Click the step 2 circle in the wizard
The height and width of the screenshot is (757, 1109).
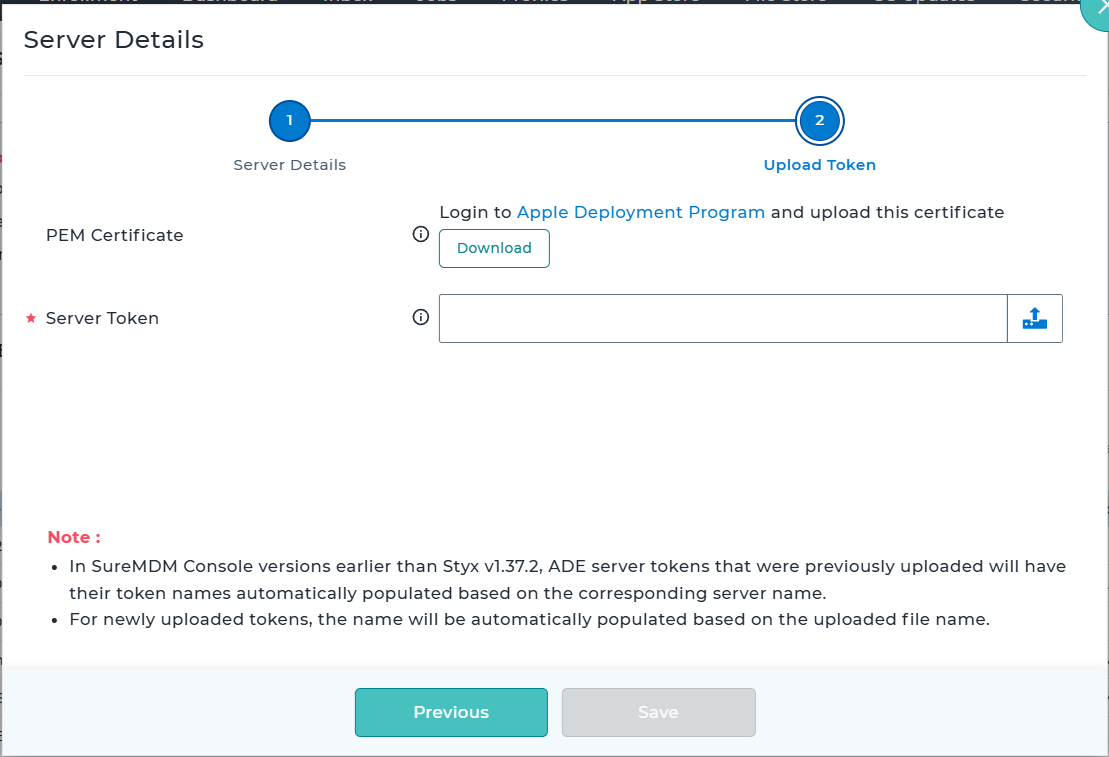click(819, 121)
